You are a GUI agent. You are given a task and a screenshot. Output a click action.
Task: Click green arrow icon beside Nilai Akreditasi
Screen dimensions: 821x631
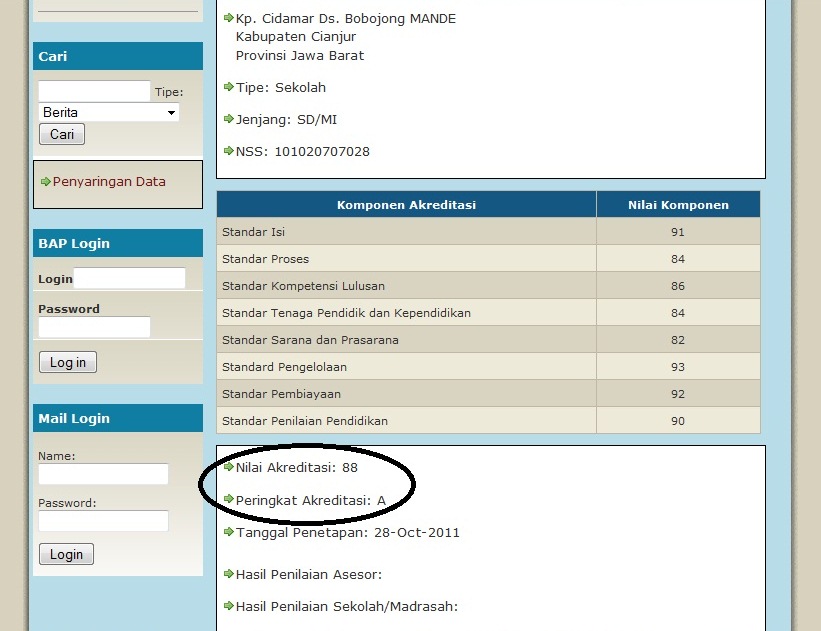228,467
